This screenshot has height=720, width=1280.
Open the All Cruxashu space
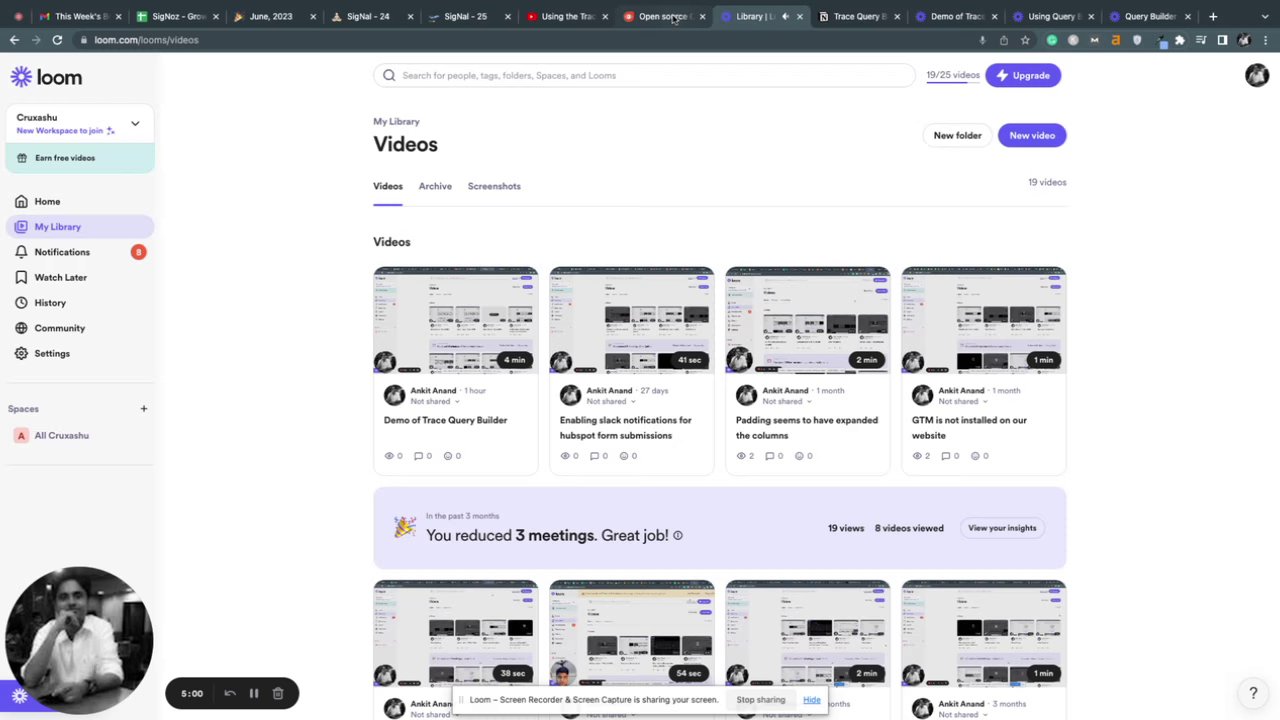click(x=61, y=435)
